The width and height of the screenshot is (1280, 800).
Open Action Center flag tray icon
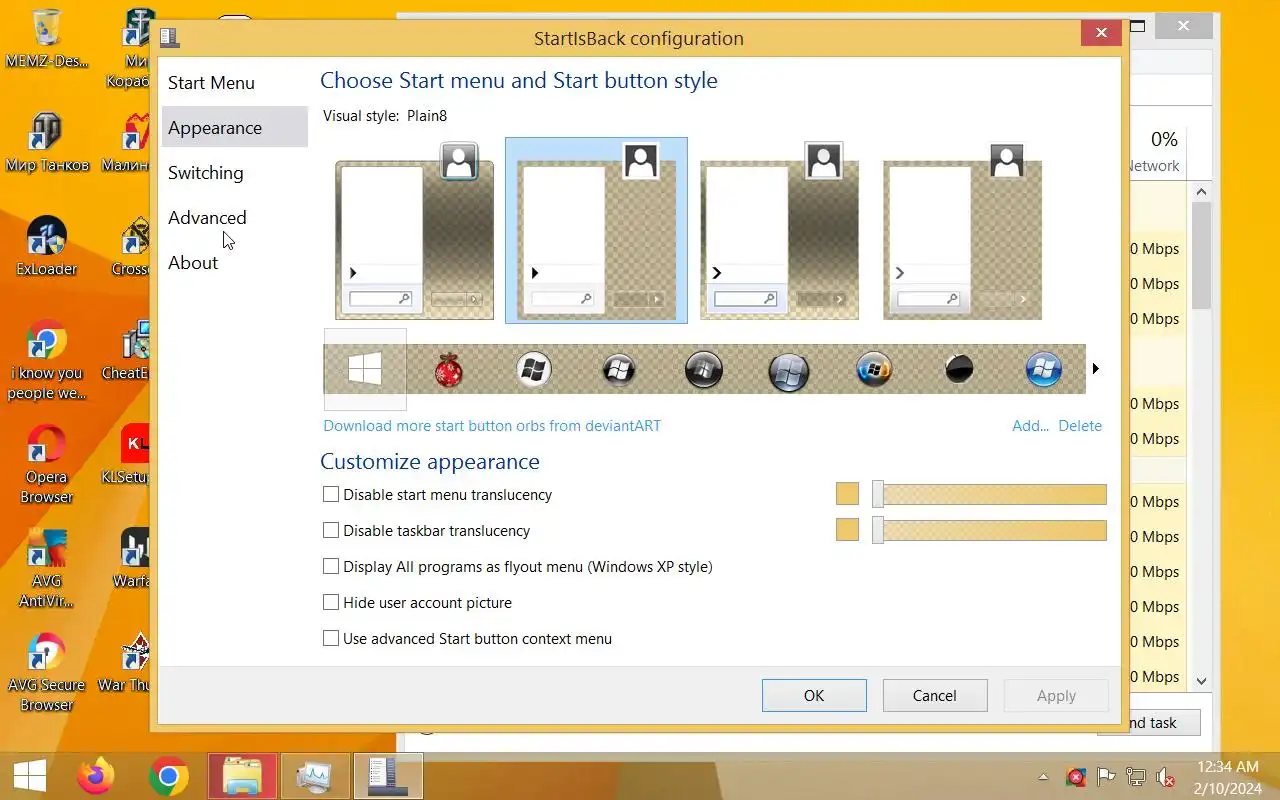(x=1106, y=777)
